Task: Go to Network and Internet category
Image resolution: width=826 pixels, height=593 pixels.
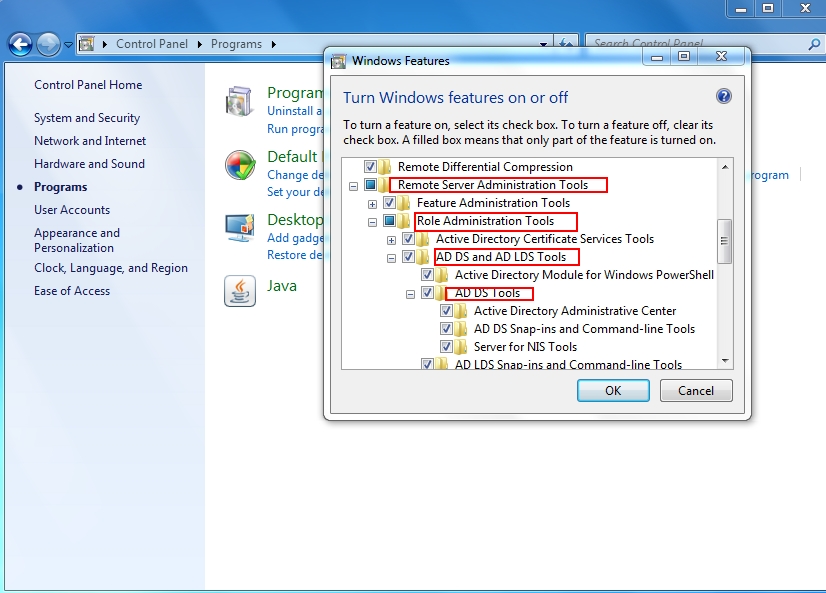Action: coord(90,141)
